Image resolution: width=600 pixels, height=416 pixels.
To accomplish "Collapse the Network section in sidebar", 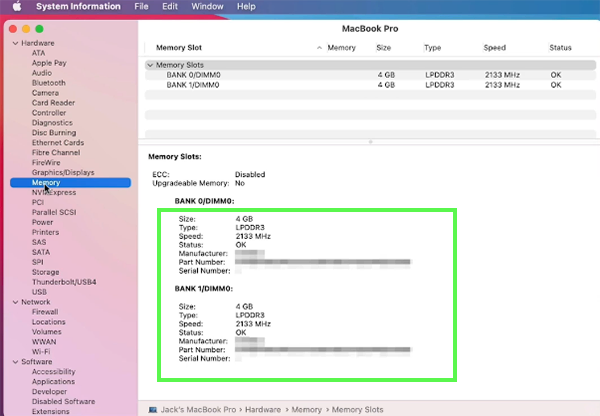I will tap(15, 302).
